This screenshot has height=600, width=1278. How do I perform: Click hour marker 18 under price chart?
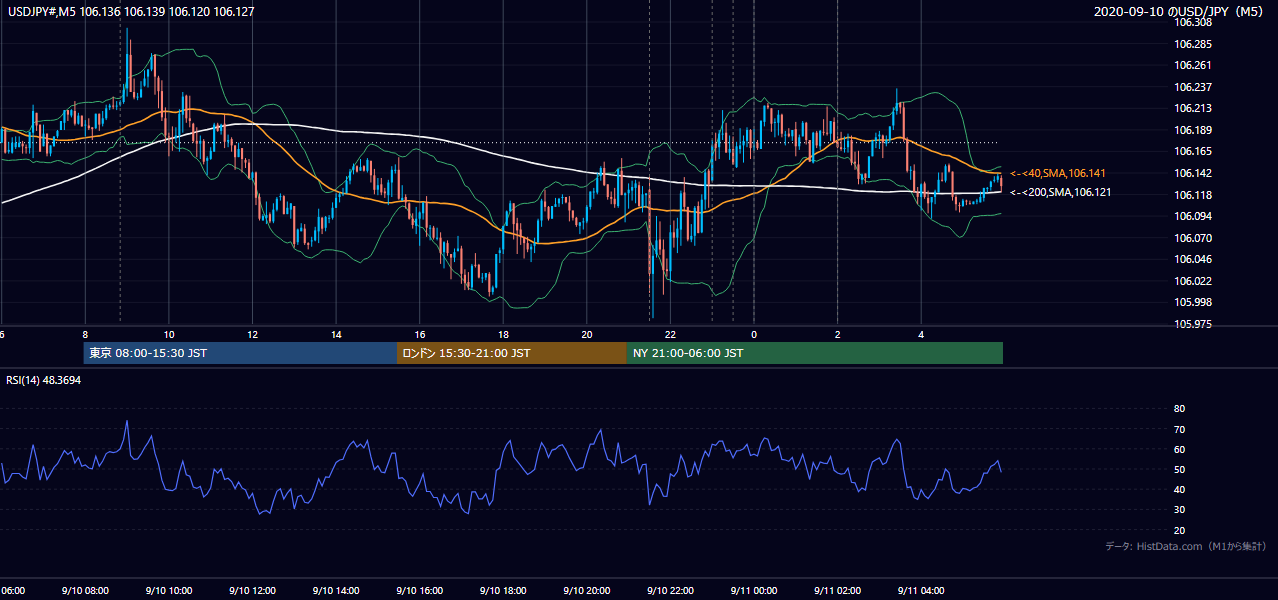coord(503,335)
